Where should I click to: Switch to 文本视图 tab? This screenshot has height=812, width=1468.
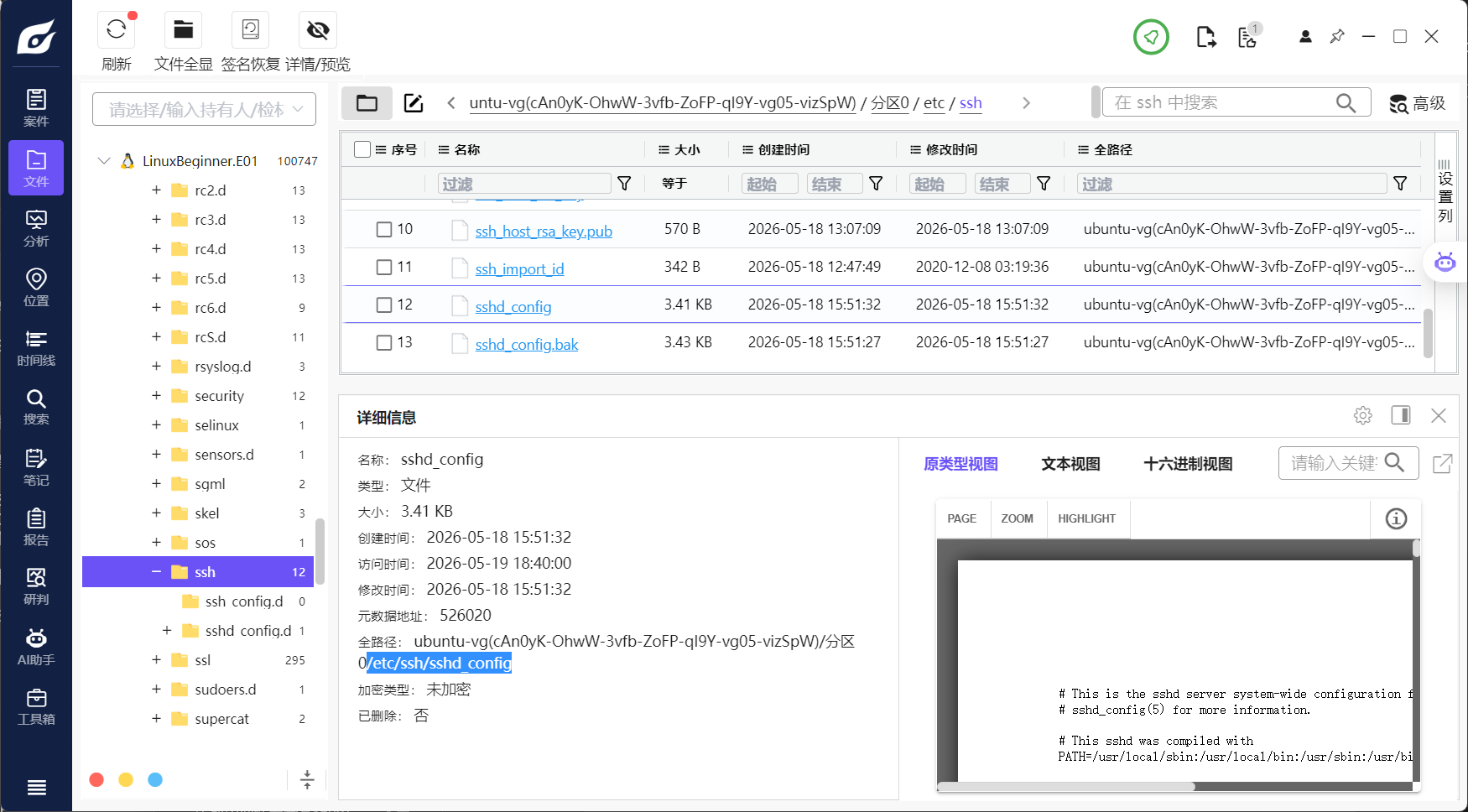1070,464
